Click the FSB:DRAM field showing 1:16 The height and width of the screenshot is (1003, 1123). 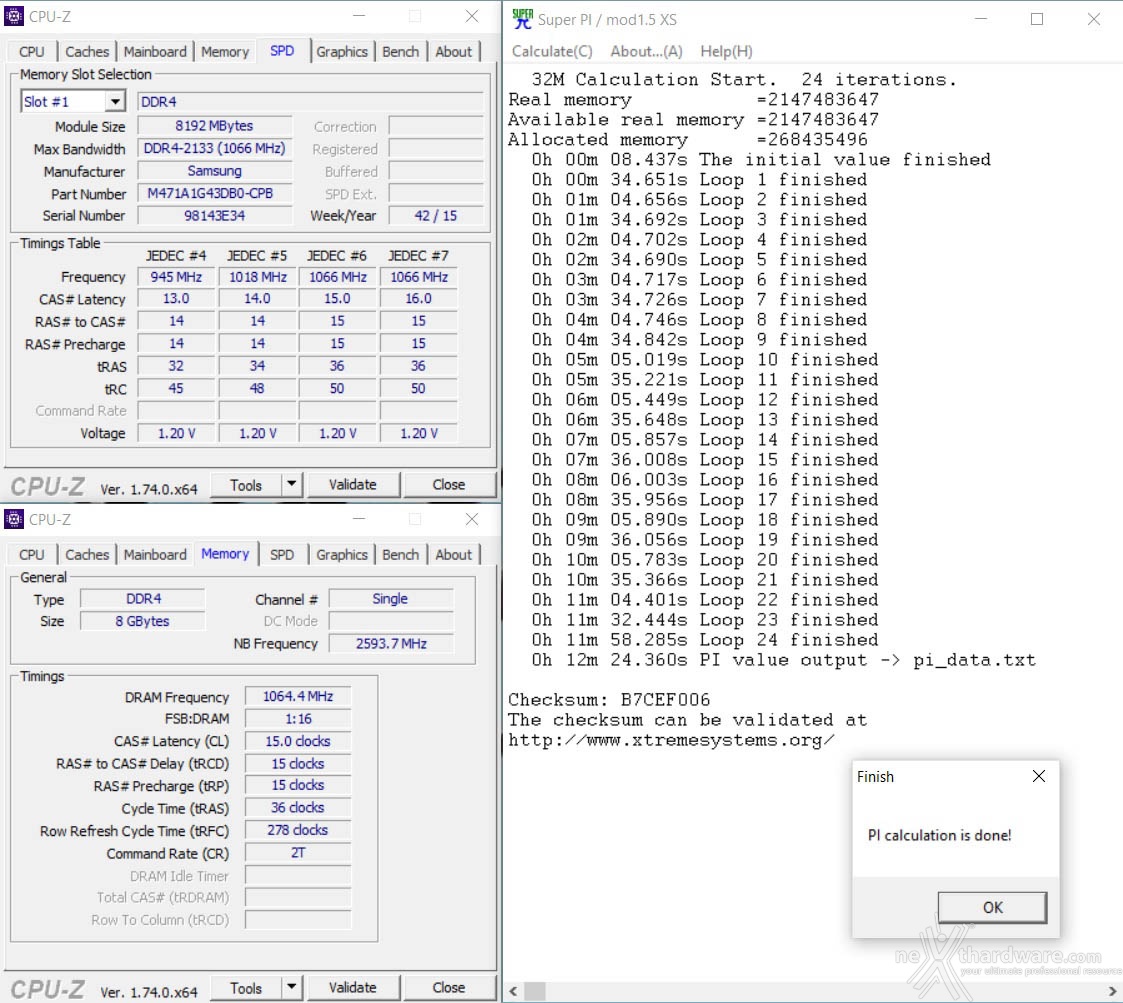298,719
